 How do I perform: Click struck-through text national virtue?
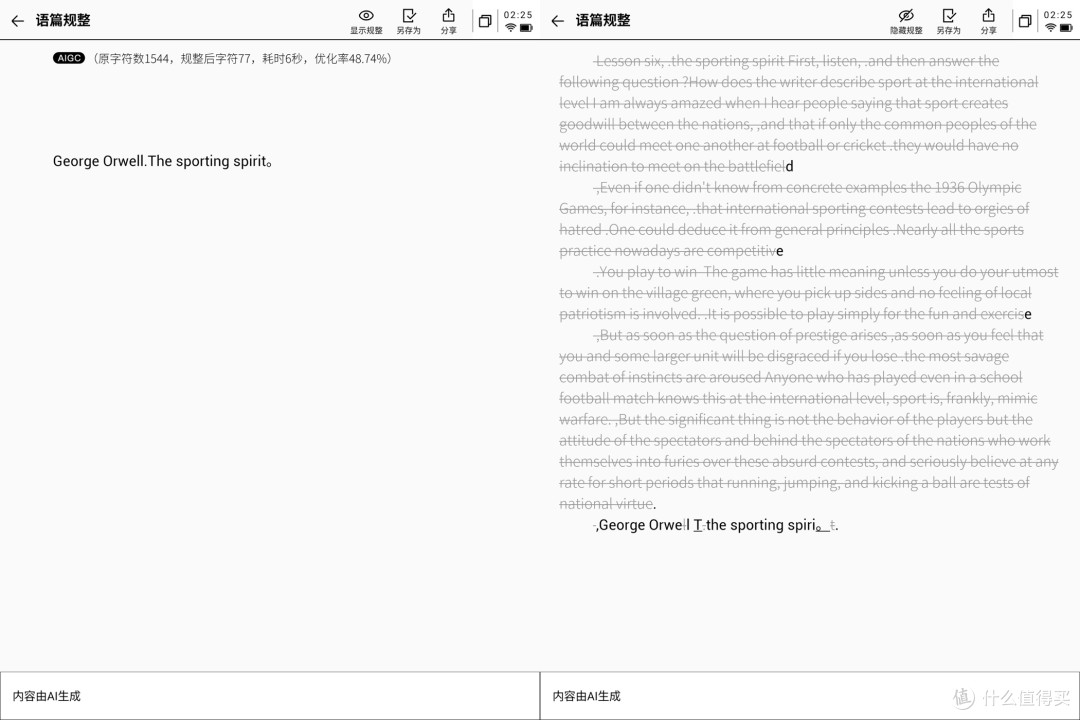(606, 504)
